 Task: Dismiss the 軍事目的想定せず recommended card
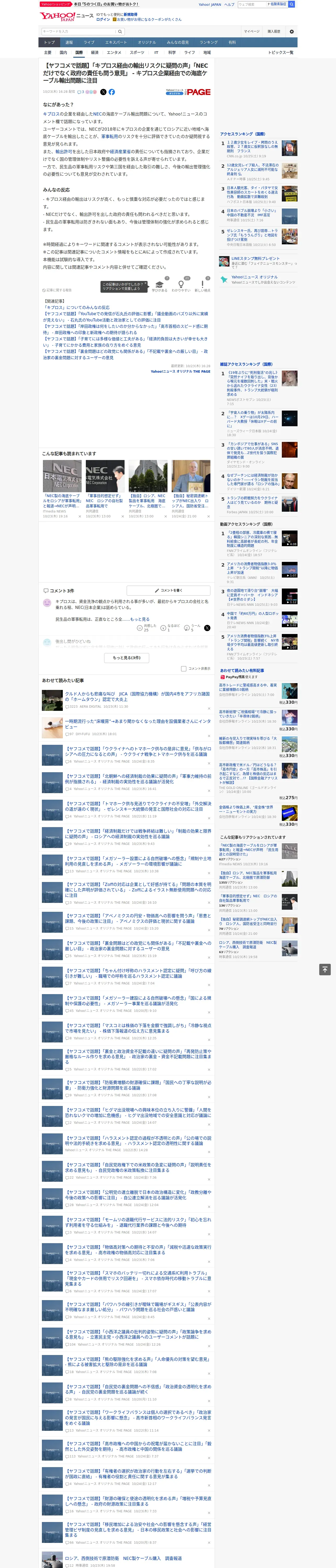click(122, 517)
